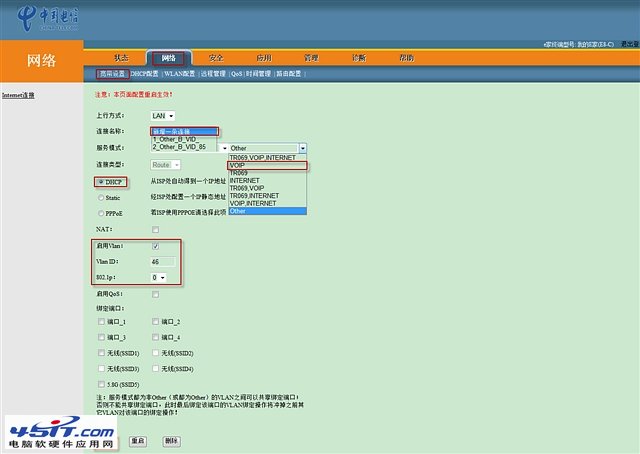Check the 5.8G (SSID5) checkbox
Viewport: 640px width, 454px height.
tap(101, 384)
